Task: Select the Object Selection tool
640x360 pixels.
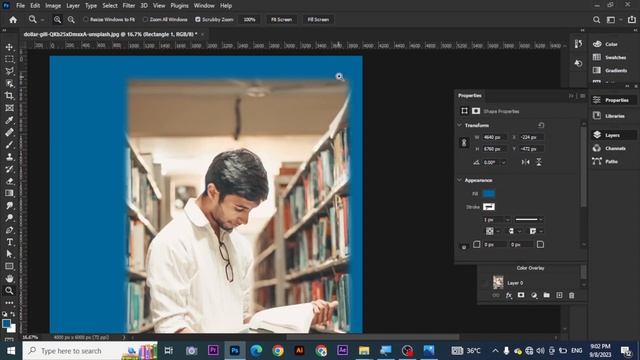Action: 9,84
